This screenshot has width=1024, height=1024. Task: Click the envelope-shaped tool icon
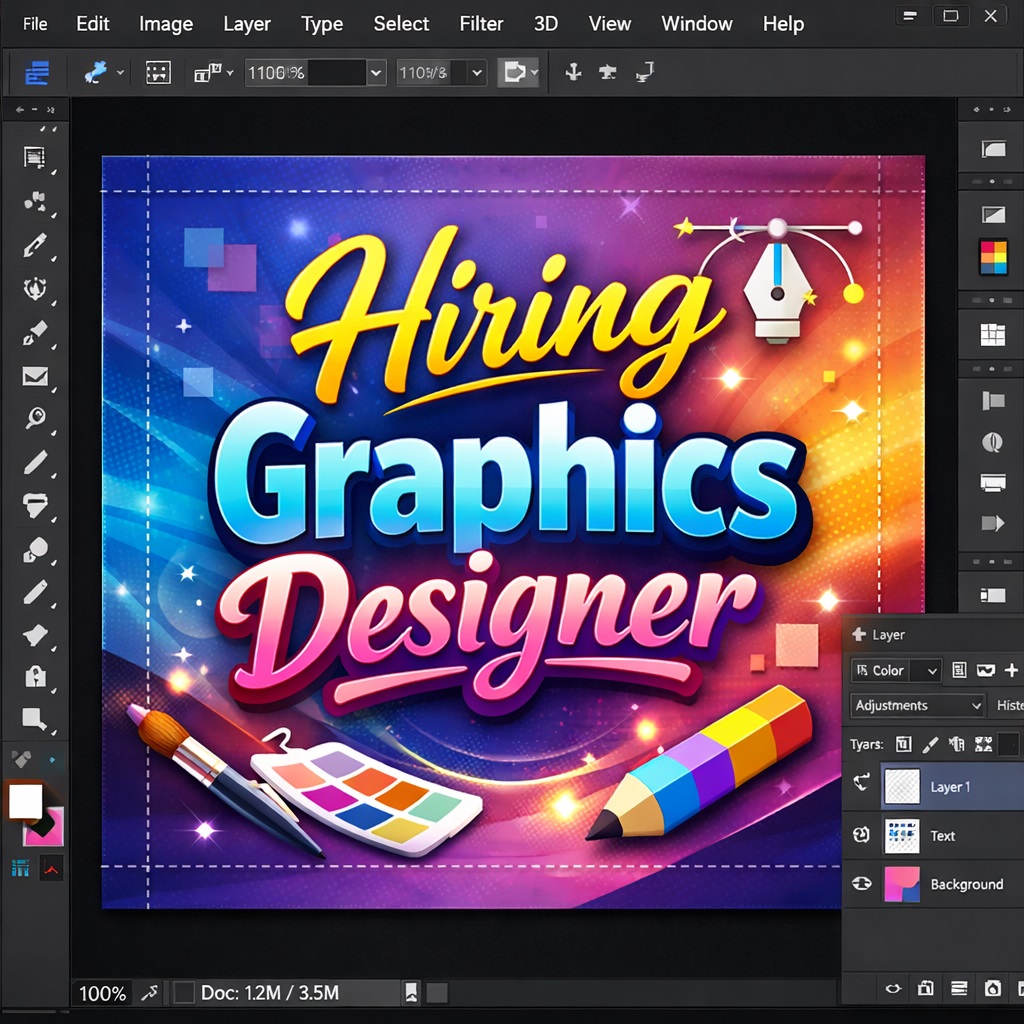pyautogui.click(x=35, y=376)
